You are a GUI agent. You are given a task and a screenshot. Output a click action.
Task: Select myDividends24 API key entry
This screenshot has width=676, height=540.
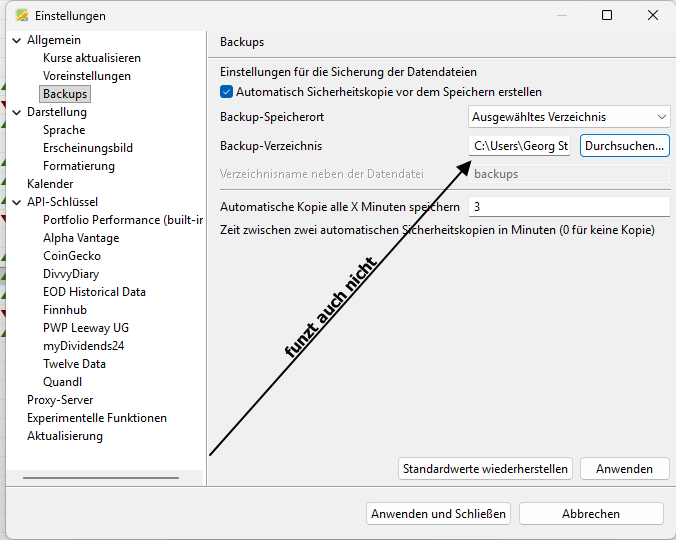point(84,346)
